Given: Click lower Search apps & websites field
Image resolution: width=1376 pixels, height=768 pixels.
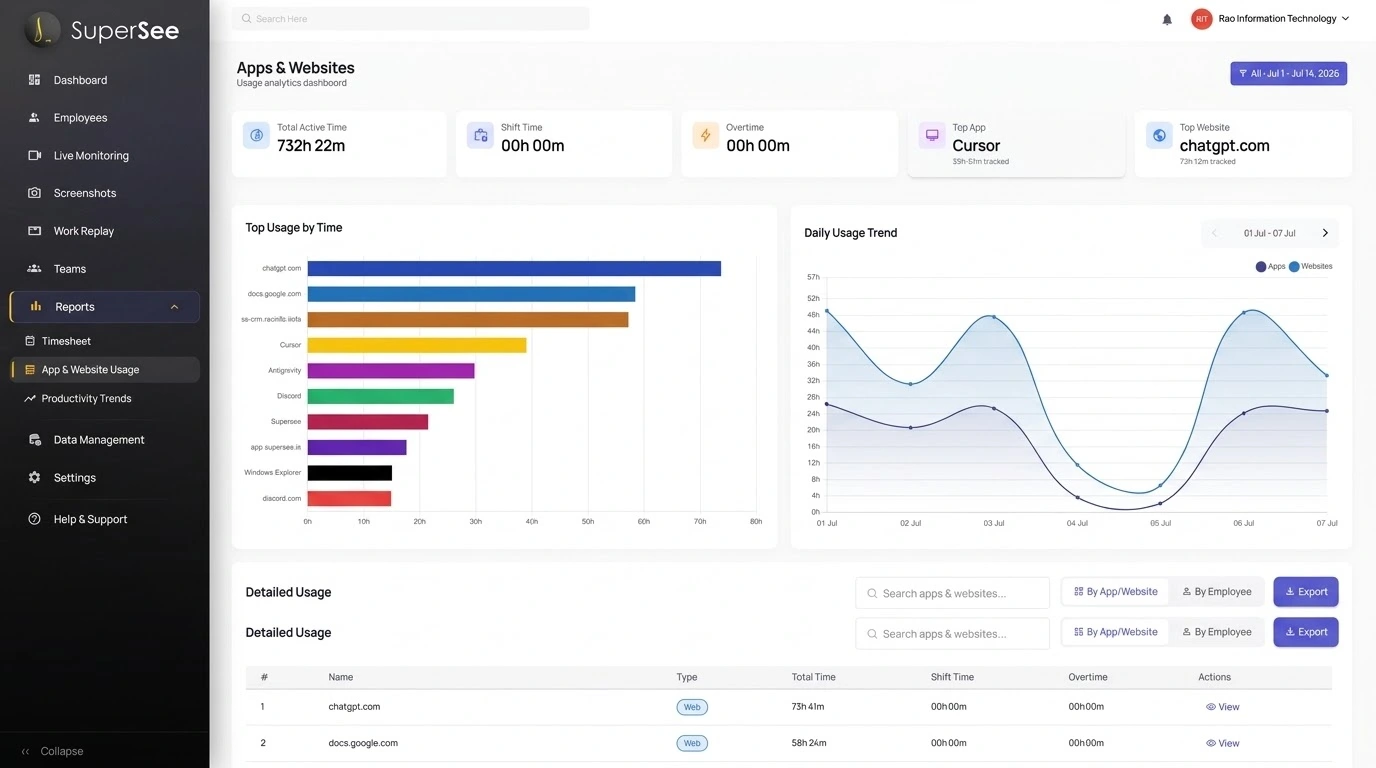Looking at the screenshot, I should (953, 633).
